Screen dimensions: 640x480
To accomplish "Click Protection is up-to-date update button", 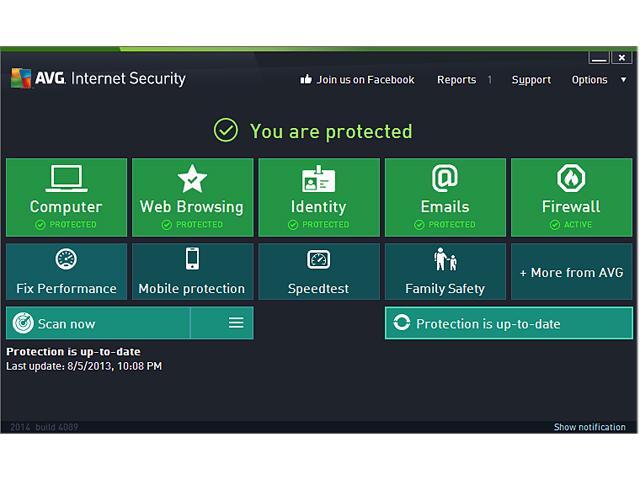I will [x=508, y=323].
